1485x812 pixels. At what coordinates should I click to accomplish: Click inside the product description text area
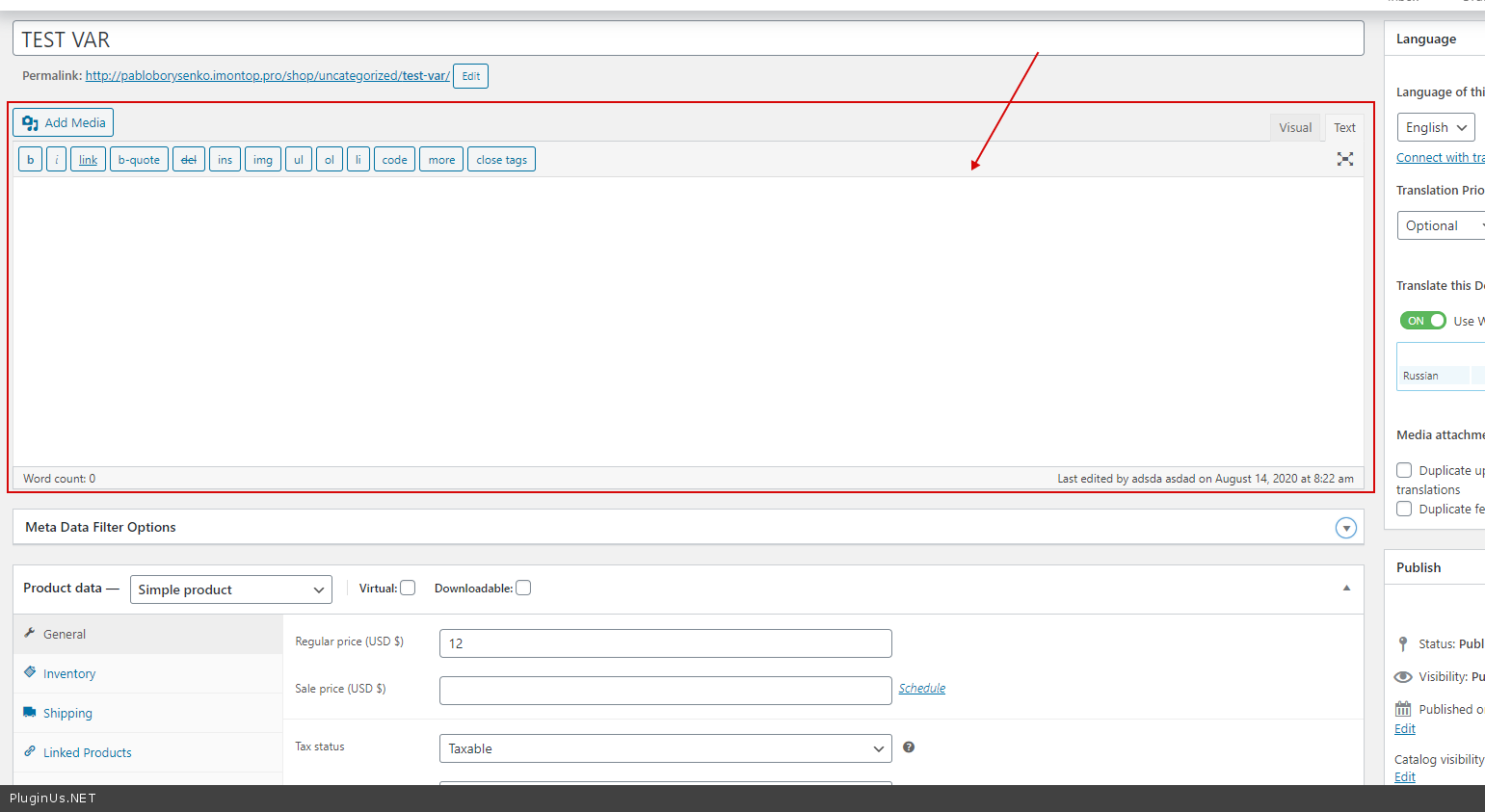click(688, 322)
